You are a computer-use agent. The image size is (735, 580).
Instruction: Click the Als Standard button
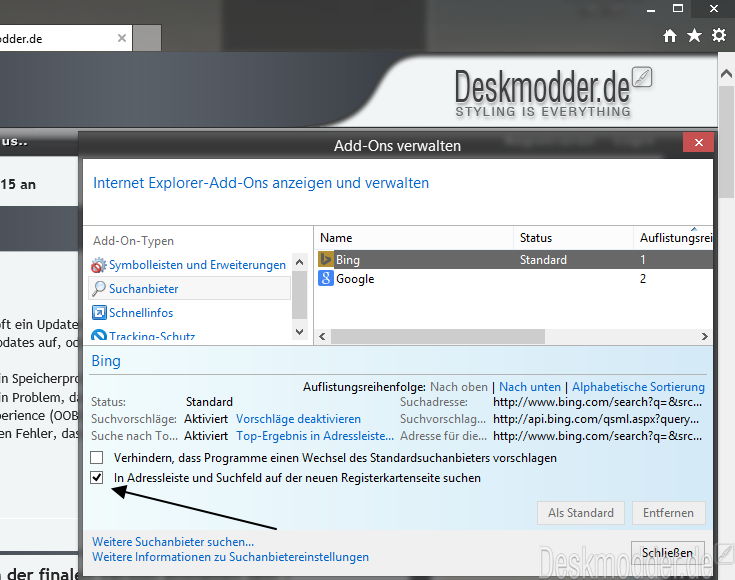[x=580, y=513]
